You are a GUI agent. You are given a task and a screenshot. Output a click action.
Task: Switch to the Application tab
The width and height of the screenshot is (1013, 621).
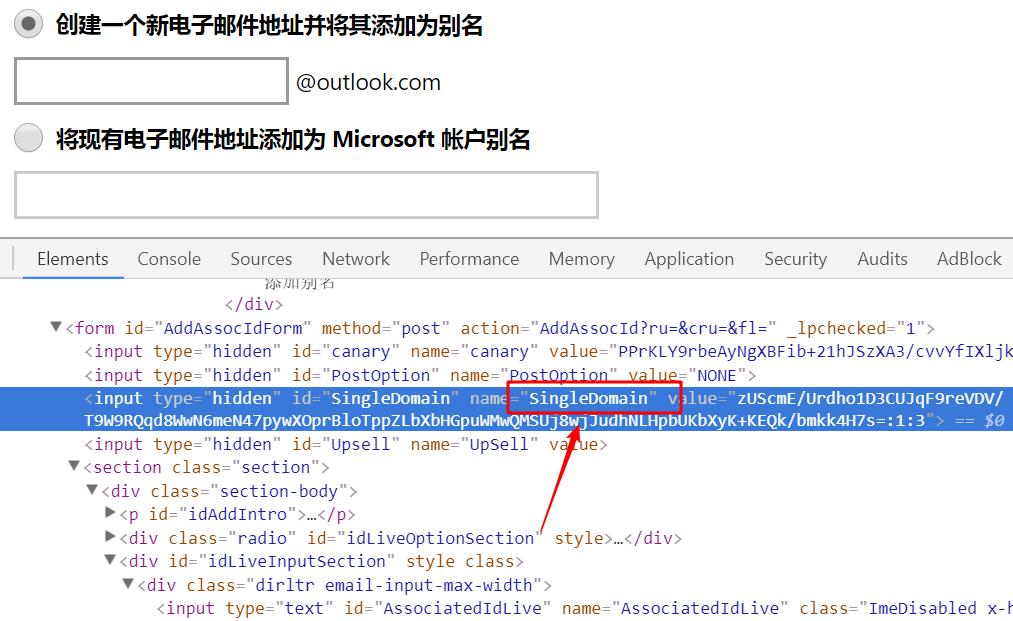[x=689, y=259]
